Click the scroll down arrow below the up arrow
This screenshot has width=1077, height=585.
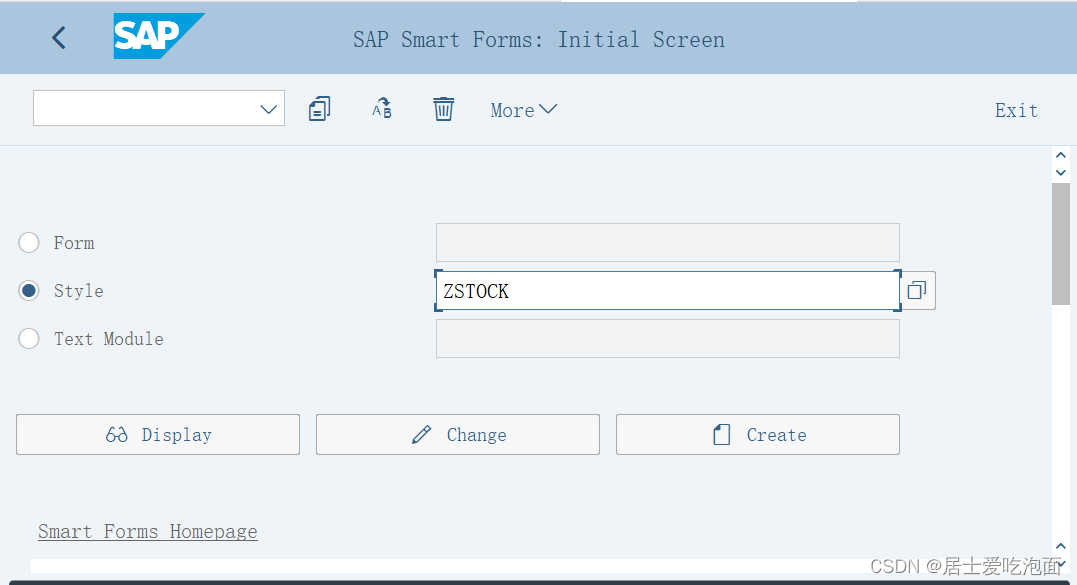[x=1061, y=172]
